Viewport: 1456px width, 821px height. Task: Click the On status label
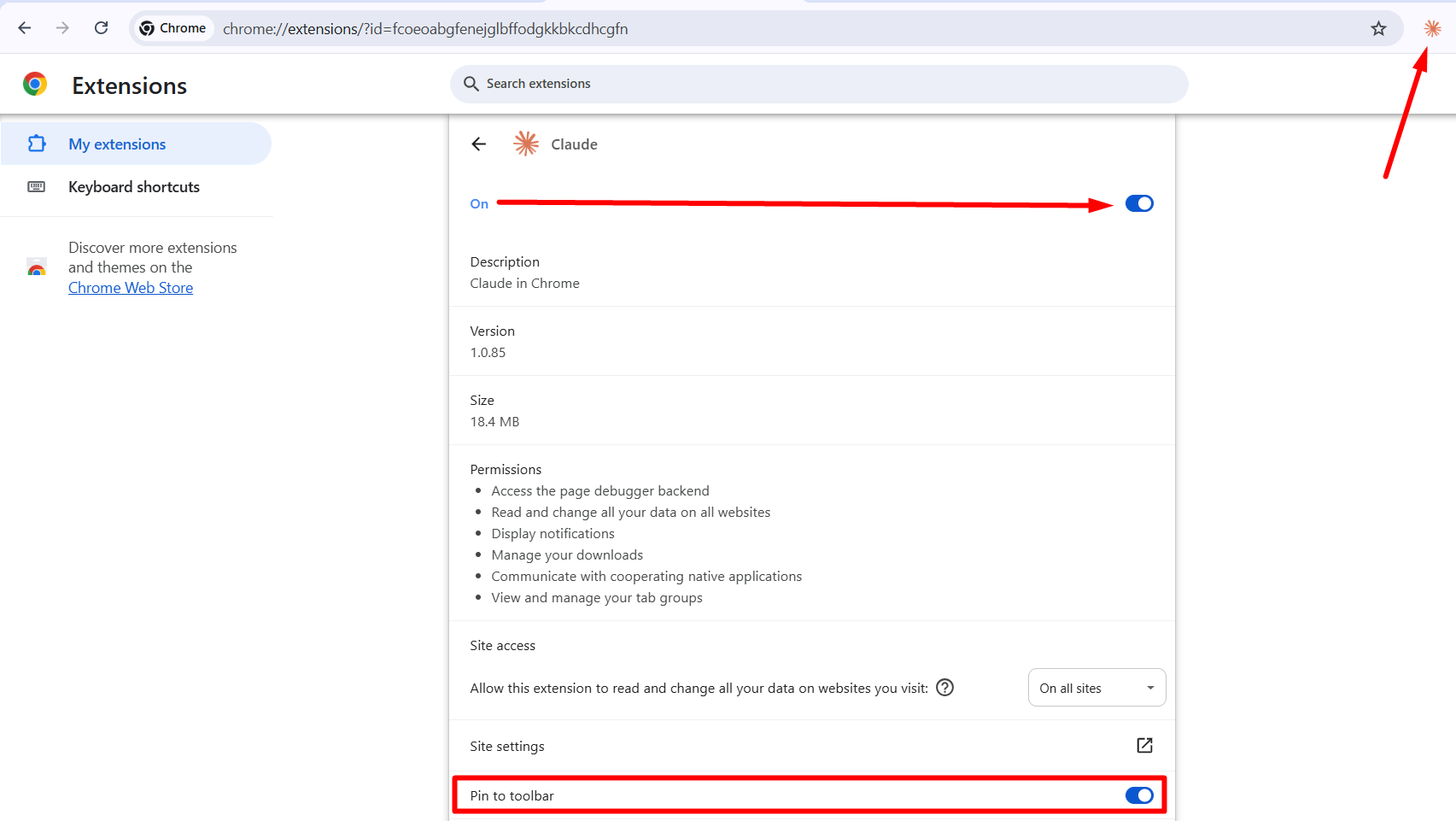coord(479,203)
